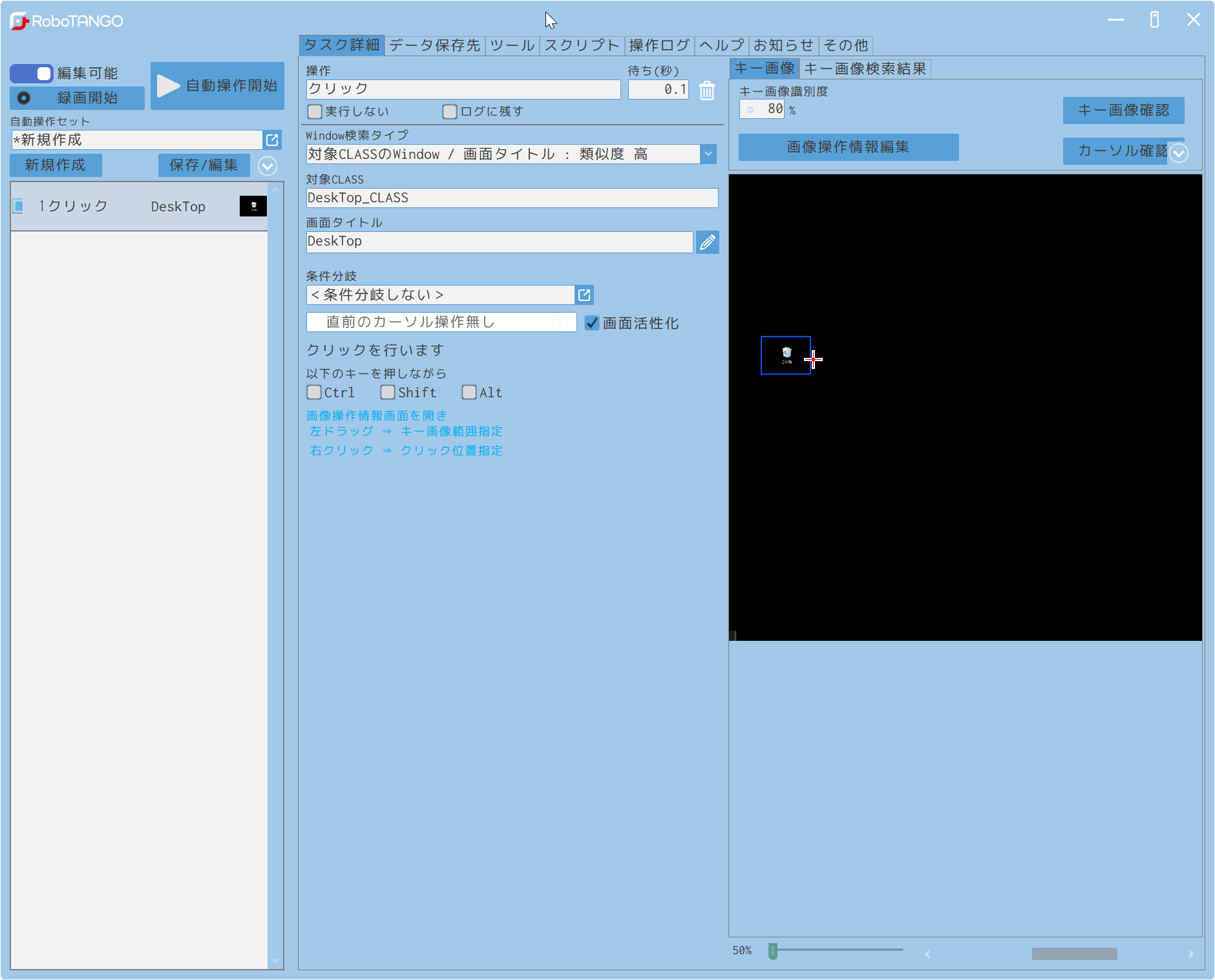Image resolution: width=1215 pixels, height=980 pixels.
Task: Select the 1クリック DeskTop task row
Action: [x=139, y=207]
